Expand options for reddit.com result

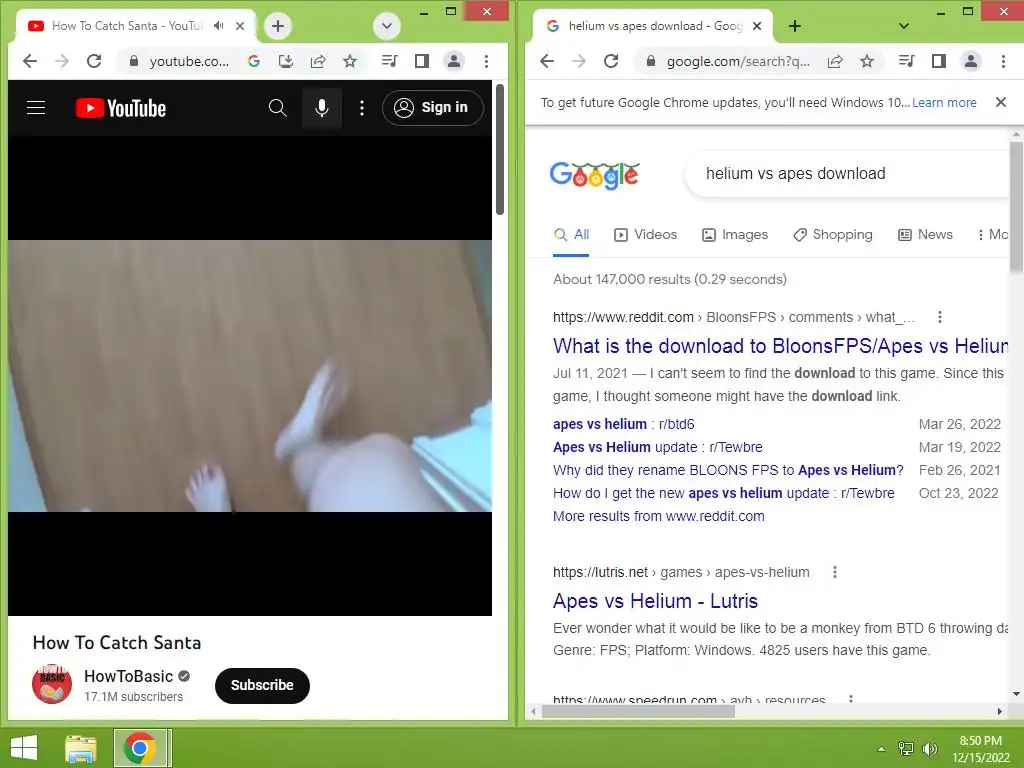pos(940,317)
